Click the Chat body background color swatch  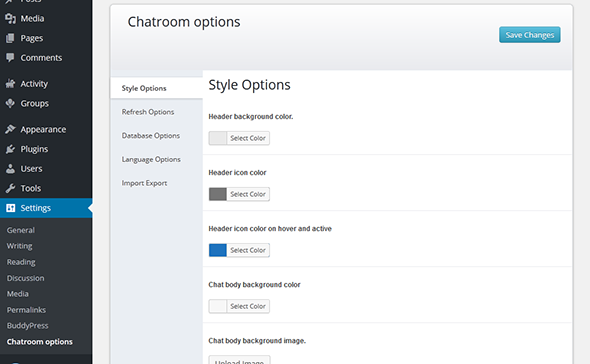click(x=218, y=306)
